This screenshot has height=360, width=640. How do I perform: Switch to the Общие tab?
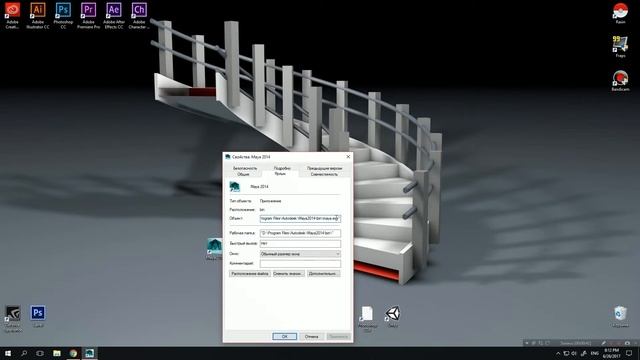[x=243, y=174]
